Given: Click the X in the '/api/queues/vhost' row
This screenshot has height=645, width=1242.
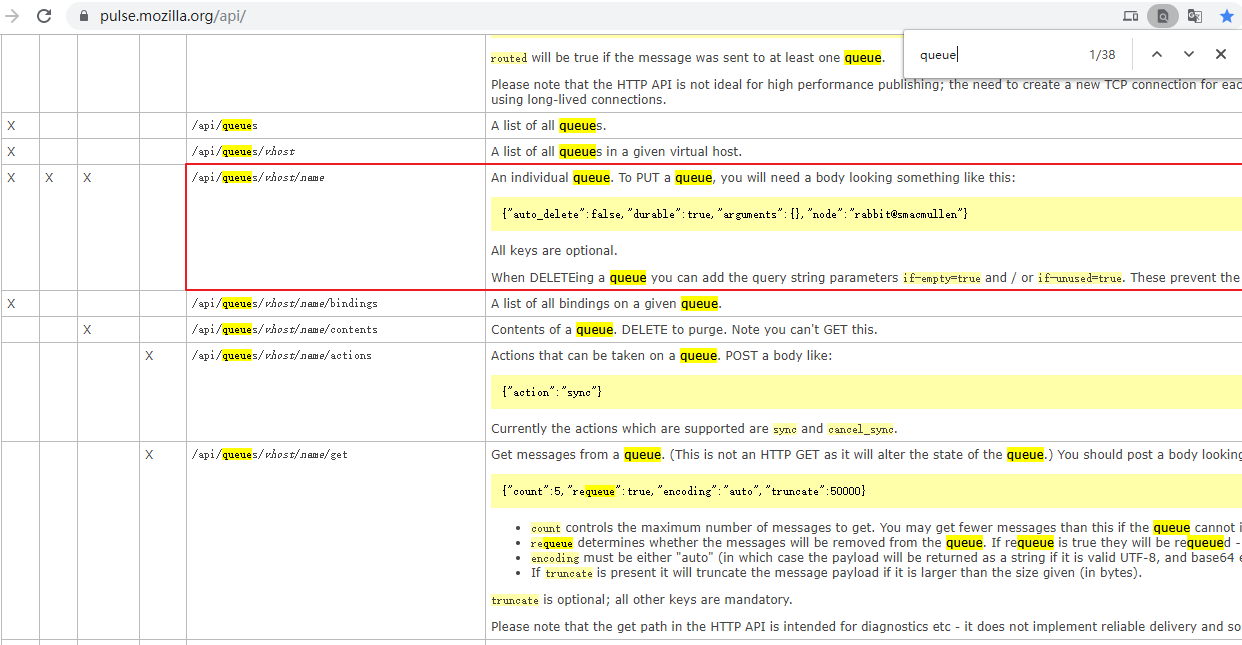Looking at the screenshot, I should coord(11,152).
